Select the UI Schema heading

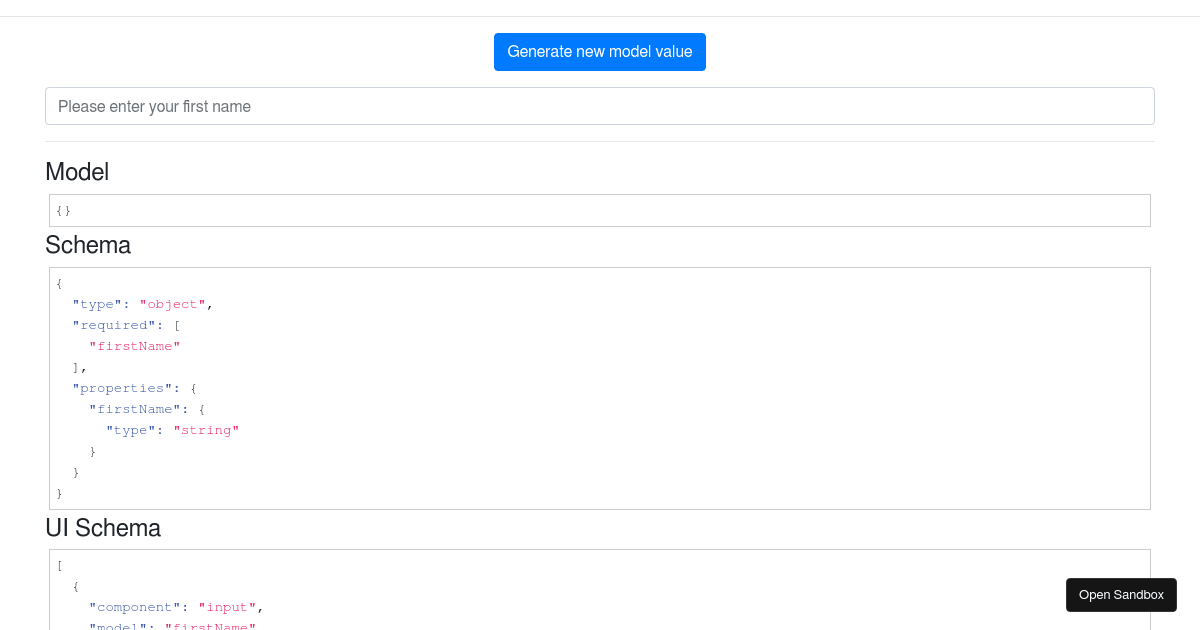103,528
